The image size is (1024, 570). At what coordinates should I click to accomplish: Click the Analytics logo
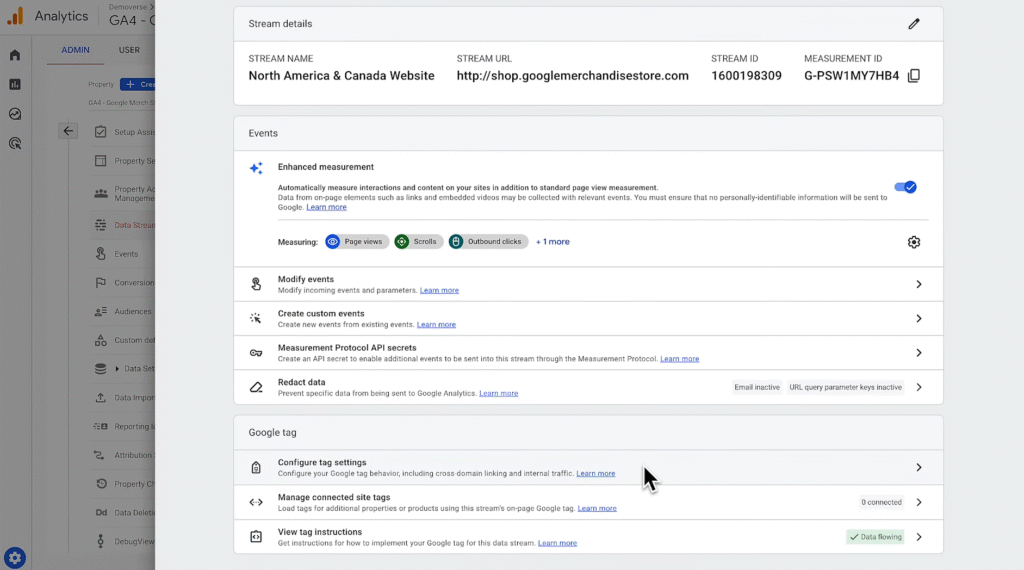[x=15, y=16]
